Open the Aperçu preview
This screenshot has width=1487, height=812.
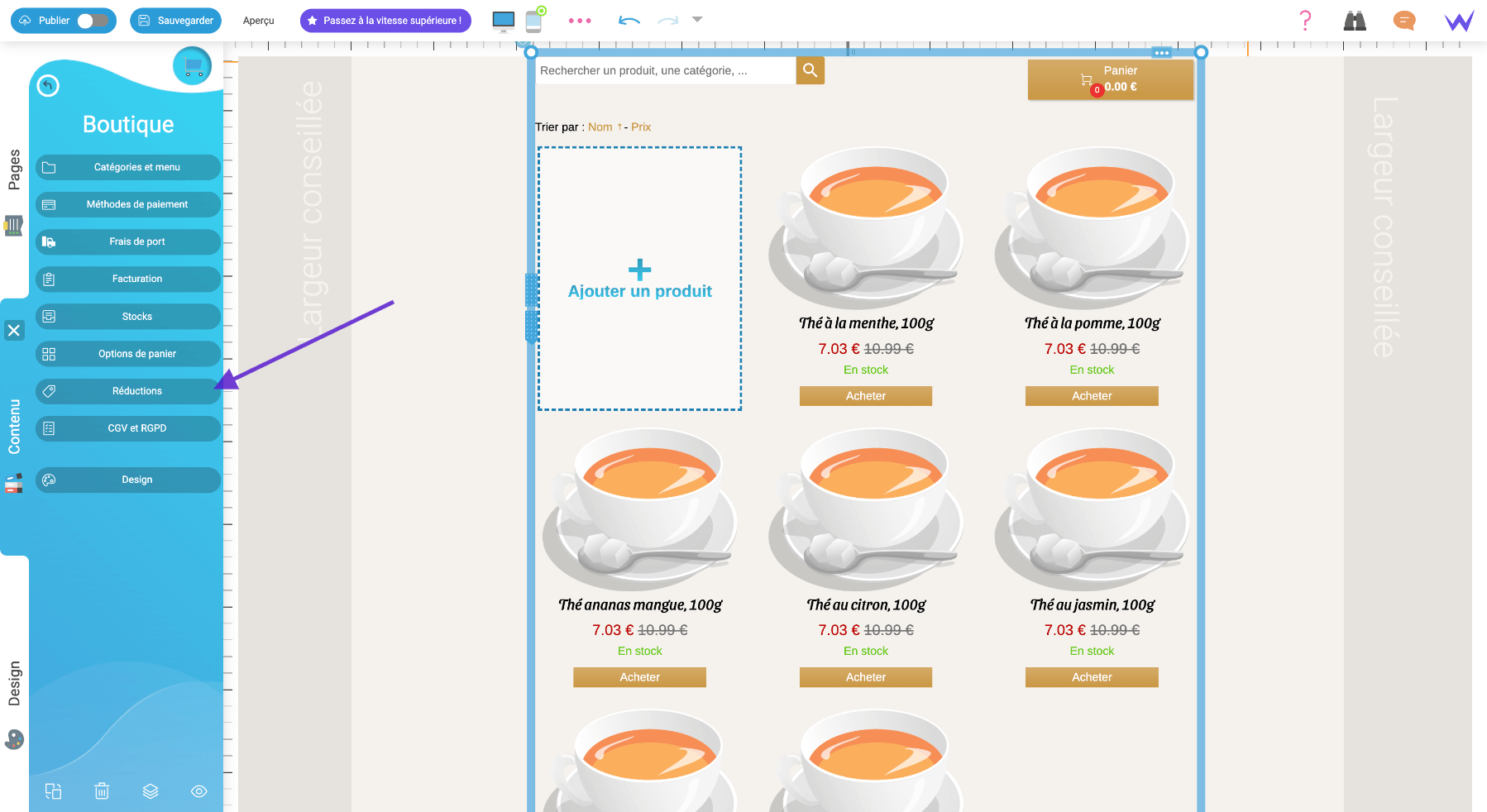259,21
